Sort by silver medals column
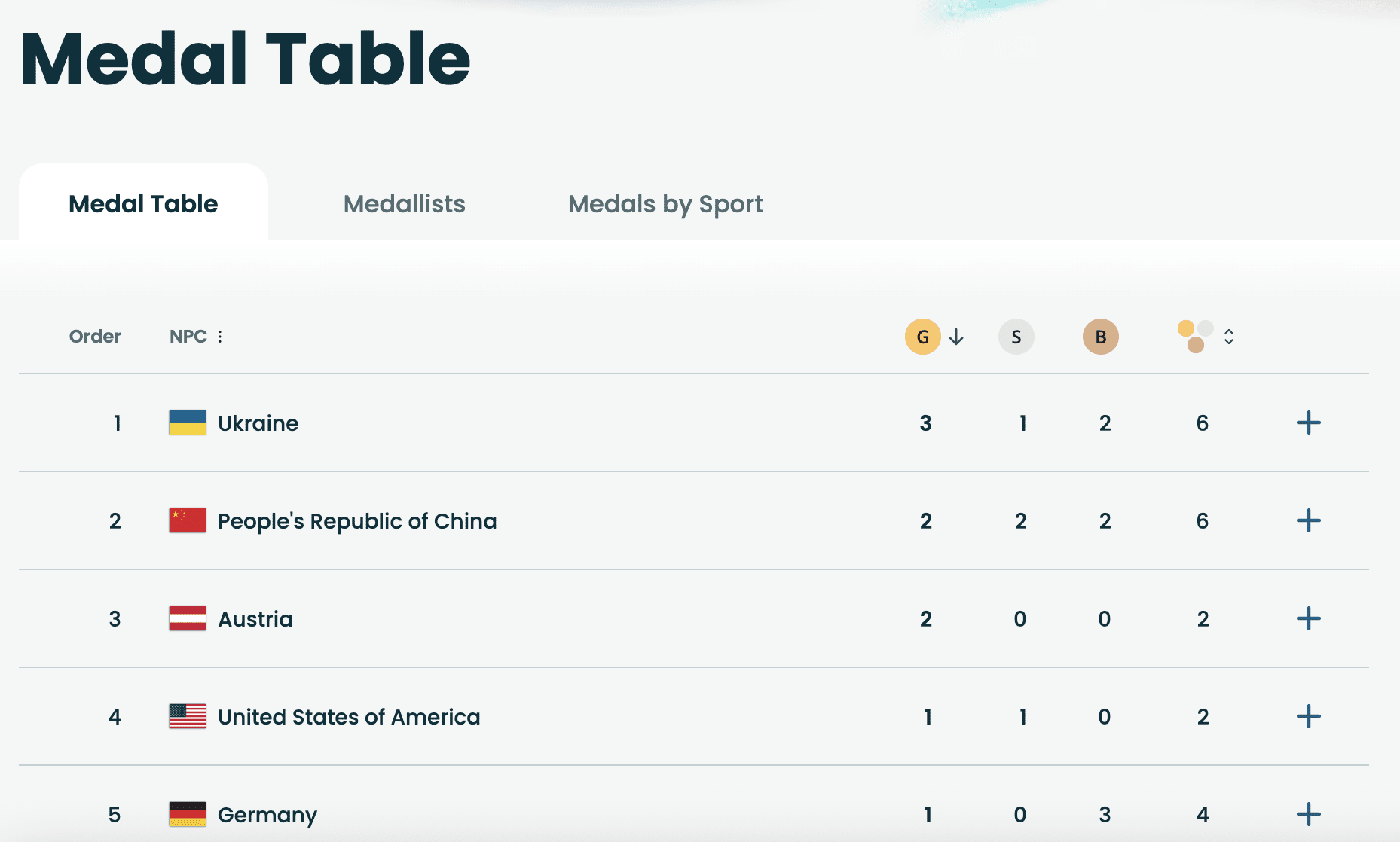This screenshot has height=842, width=1400. coord(1016,337)
